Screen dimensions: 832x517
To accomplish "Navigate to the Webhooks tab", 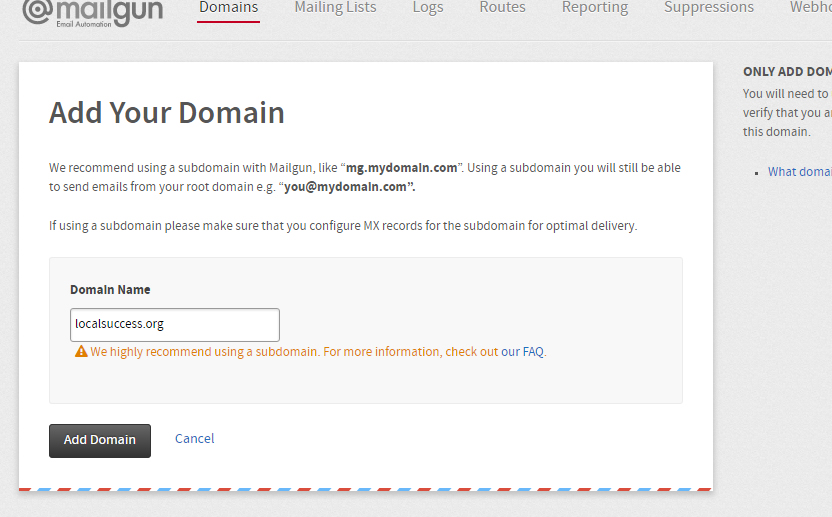I will click(x=810, y=8).
